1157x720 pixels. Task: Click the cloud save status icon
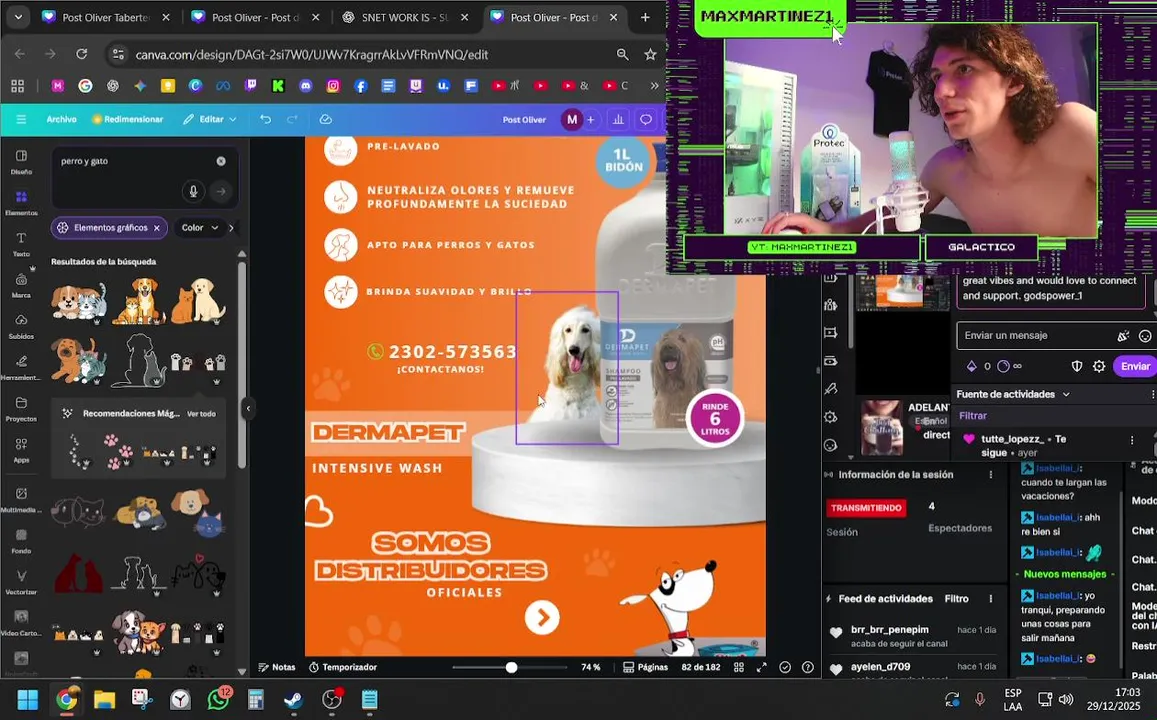tap(325, 120)
